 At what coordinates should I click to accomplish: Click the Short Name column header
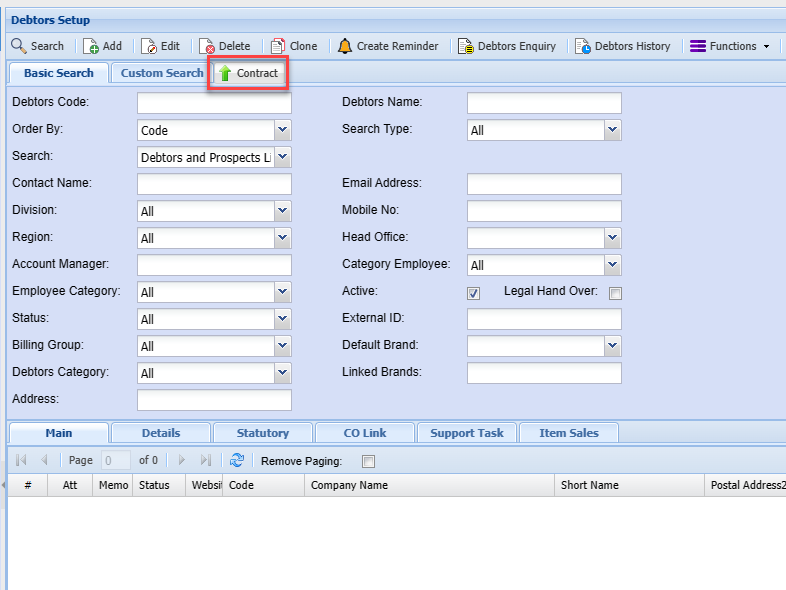coord(629,485)
